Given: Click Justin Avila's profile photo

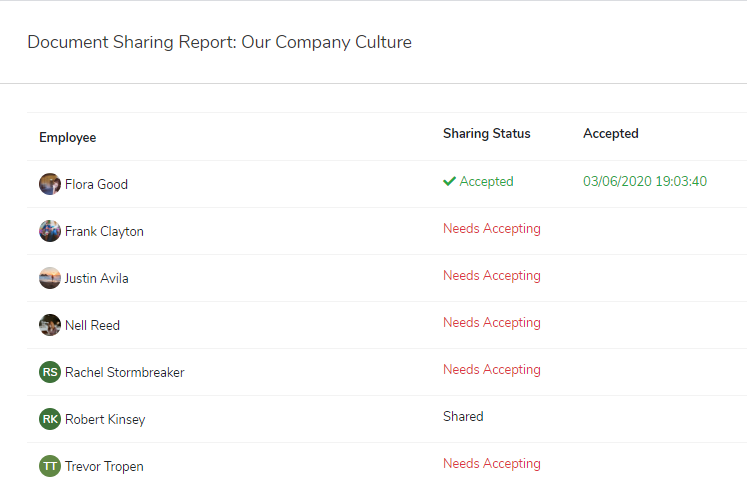Looking at the screenshot, I should pyautogui.click(x=50, y=278).
